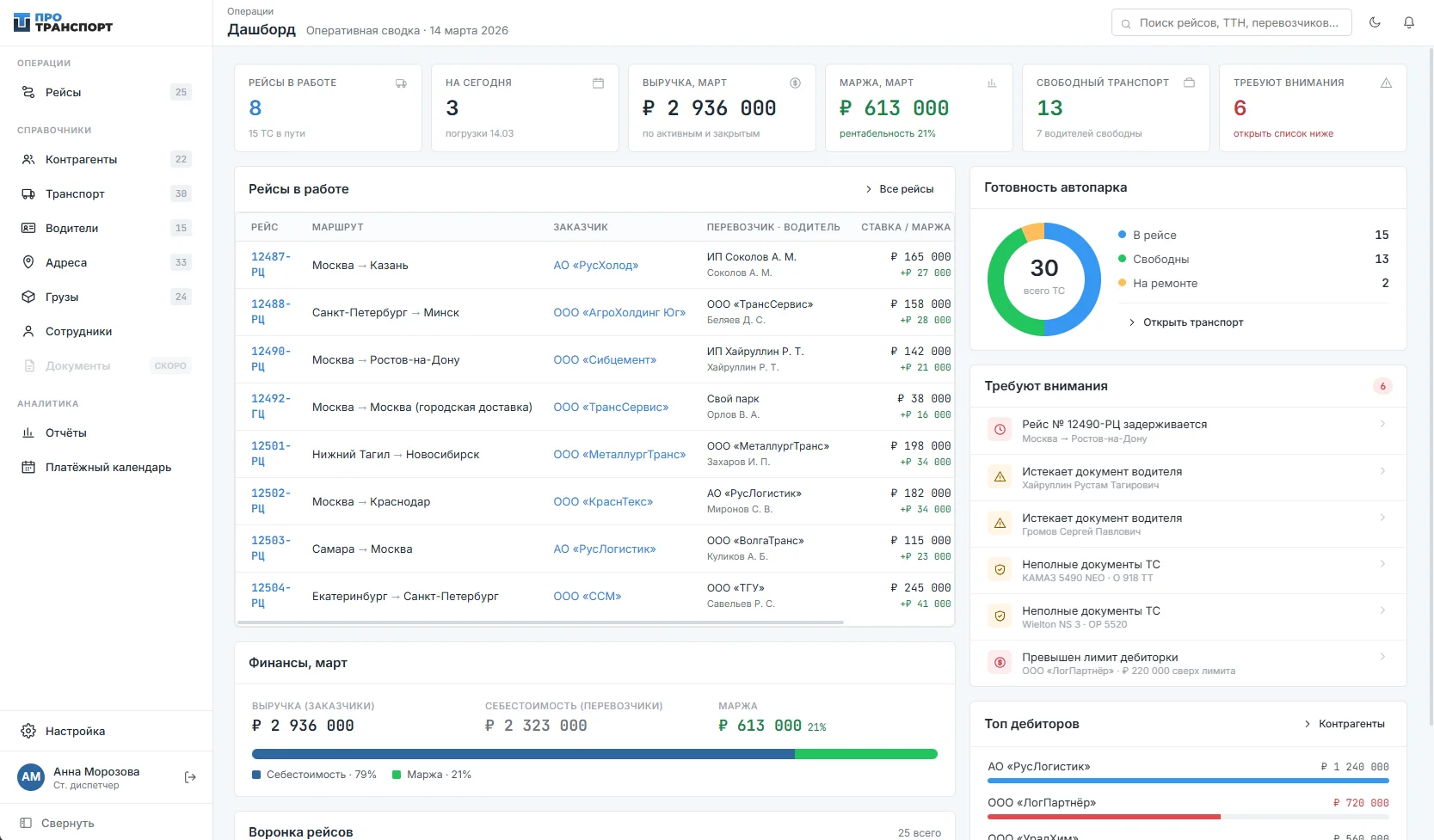Click the АО «РусЛогистик» debtor progress bar

pyautogui.click(x=1188, y=781)
